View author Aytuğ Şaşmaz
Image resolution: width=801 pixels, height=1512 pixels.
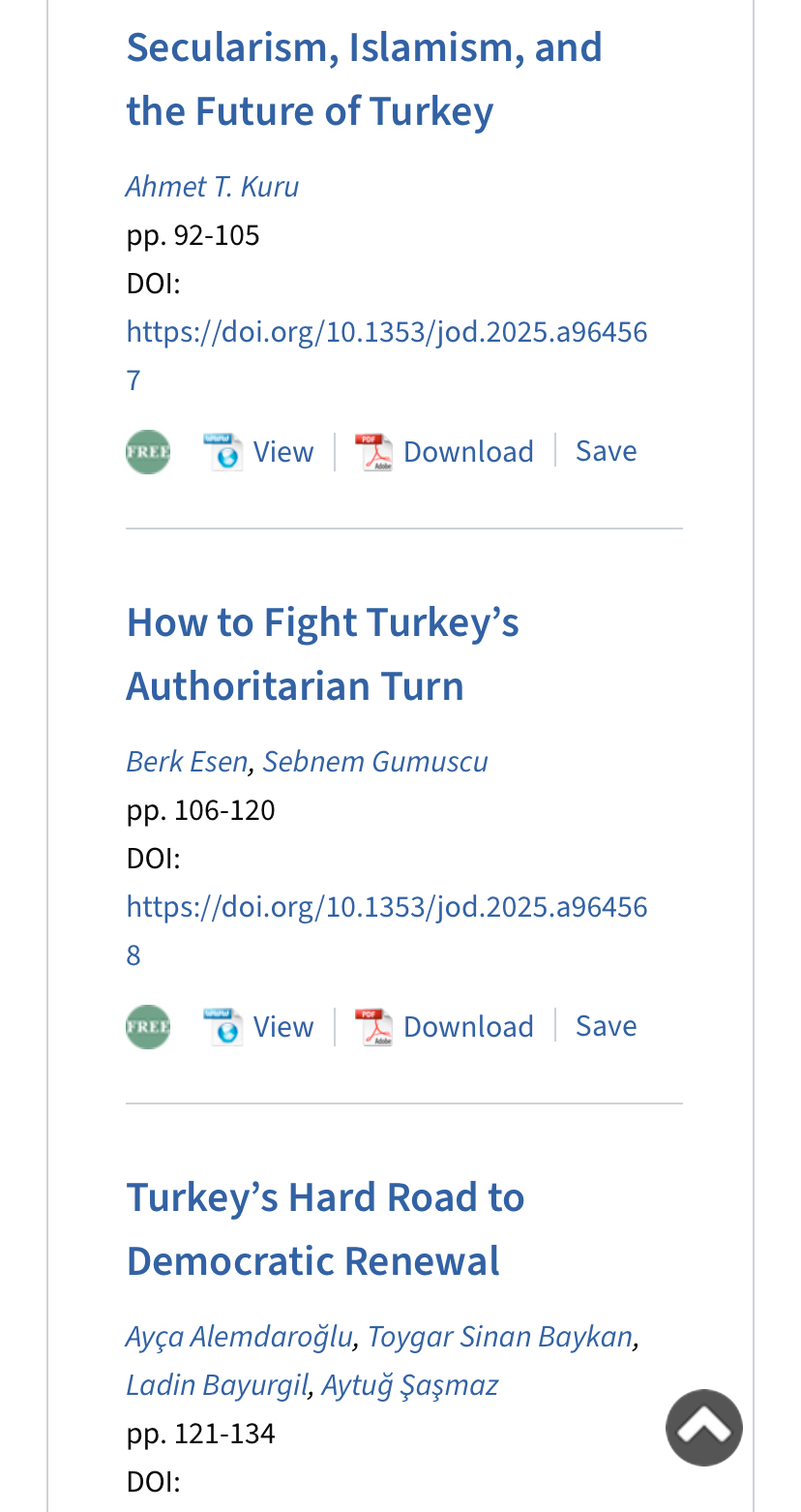click(x=409, y=1384)
